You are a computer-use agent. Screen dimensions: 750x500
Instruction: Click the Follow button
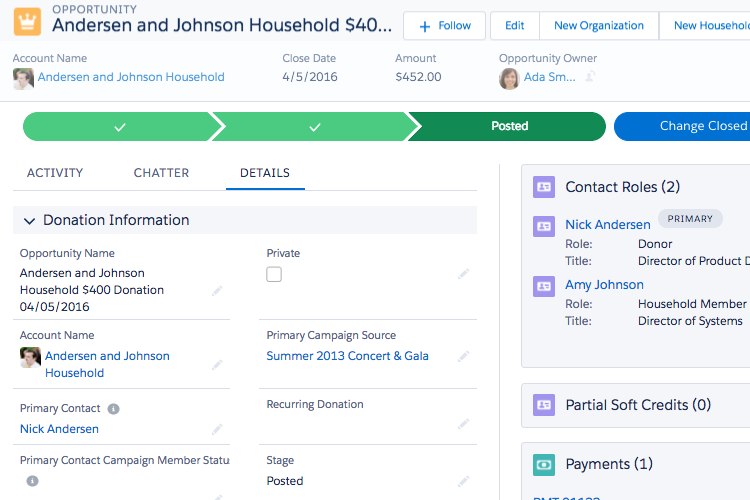445,26
